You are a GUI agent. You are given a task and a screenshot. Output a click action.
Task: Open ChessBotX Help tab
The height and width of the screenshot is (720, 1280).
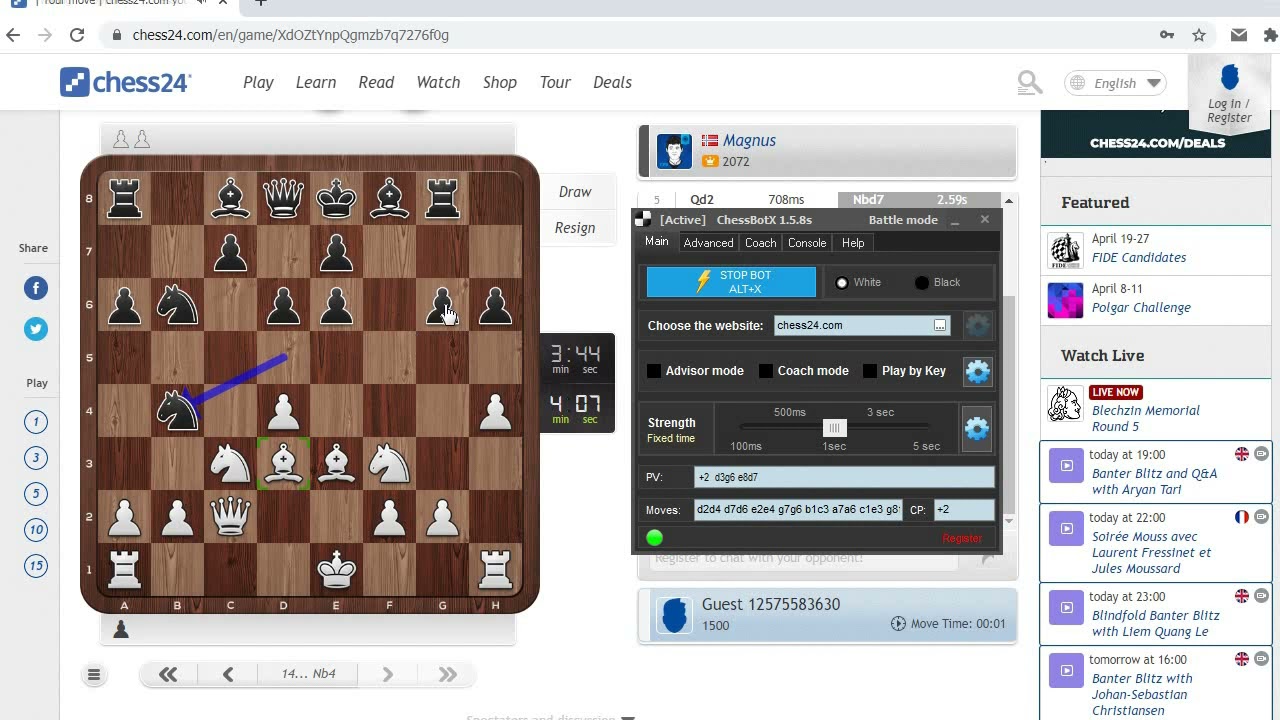tap(853, 243)
